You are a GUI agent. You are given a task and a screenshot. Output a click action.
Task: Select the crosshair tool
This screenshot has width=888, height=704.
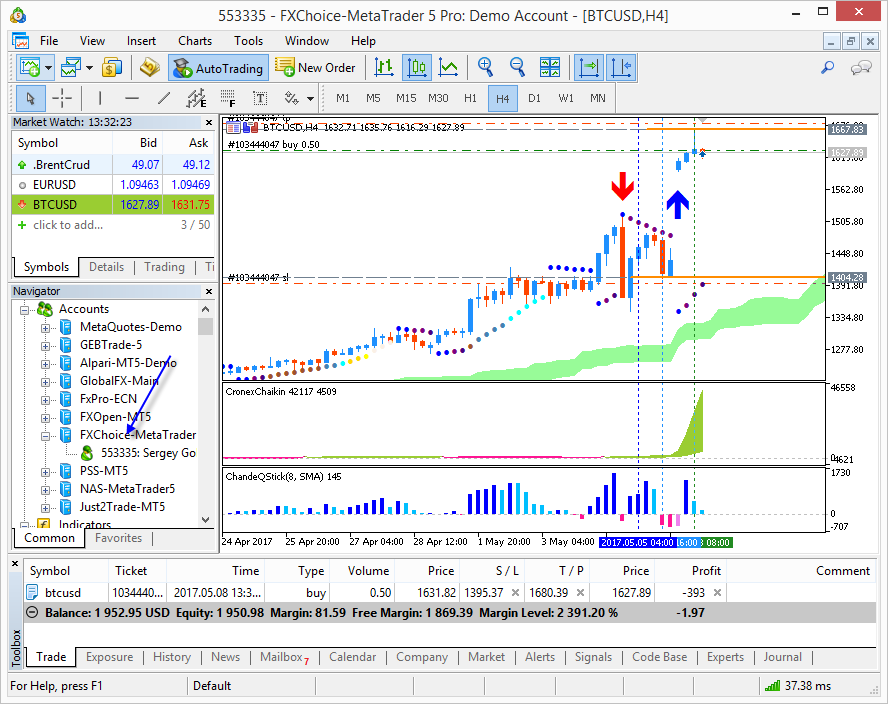[x=62, y=99]
